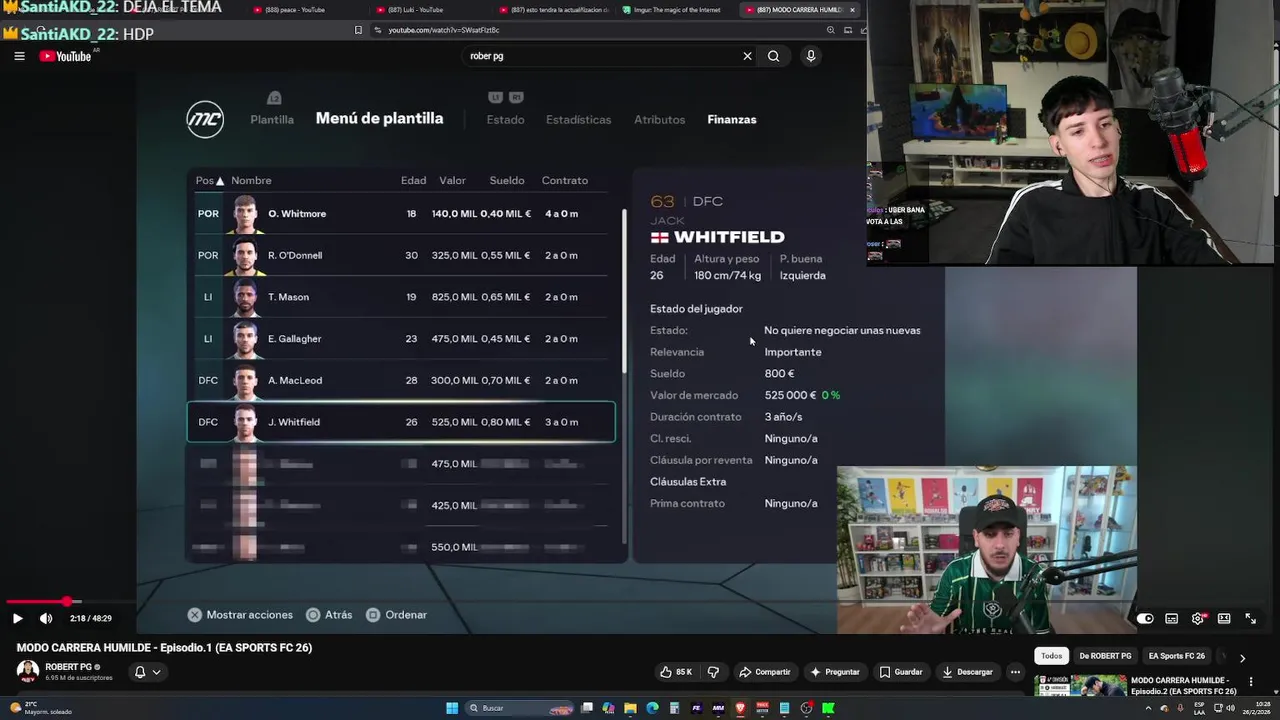The width and height of the screenshot is (1280, 720).
Task: Select the R. O'Donnell player row
Action: coord(401,255)
